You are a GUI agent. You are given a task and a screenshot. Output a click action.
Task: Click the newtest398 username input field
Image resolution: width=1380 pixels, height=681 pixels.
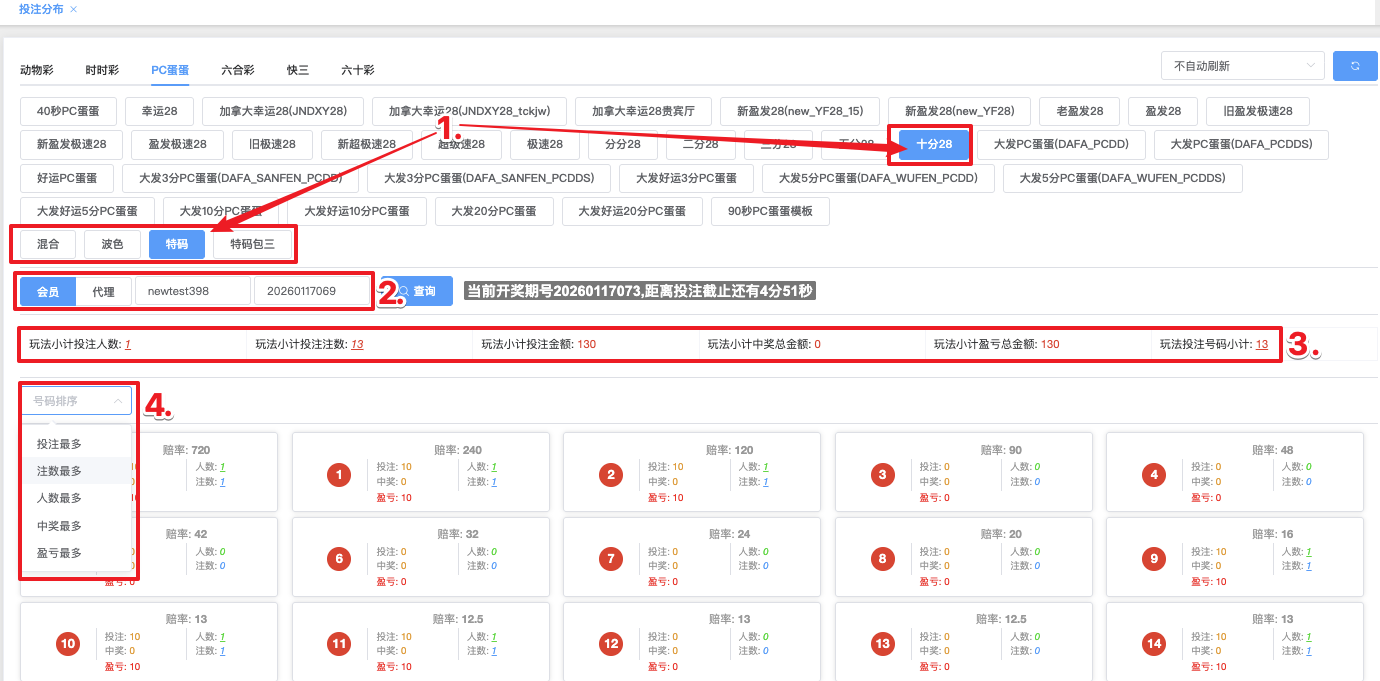point(192,292)
